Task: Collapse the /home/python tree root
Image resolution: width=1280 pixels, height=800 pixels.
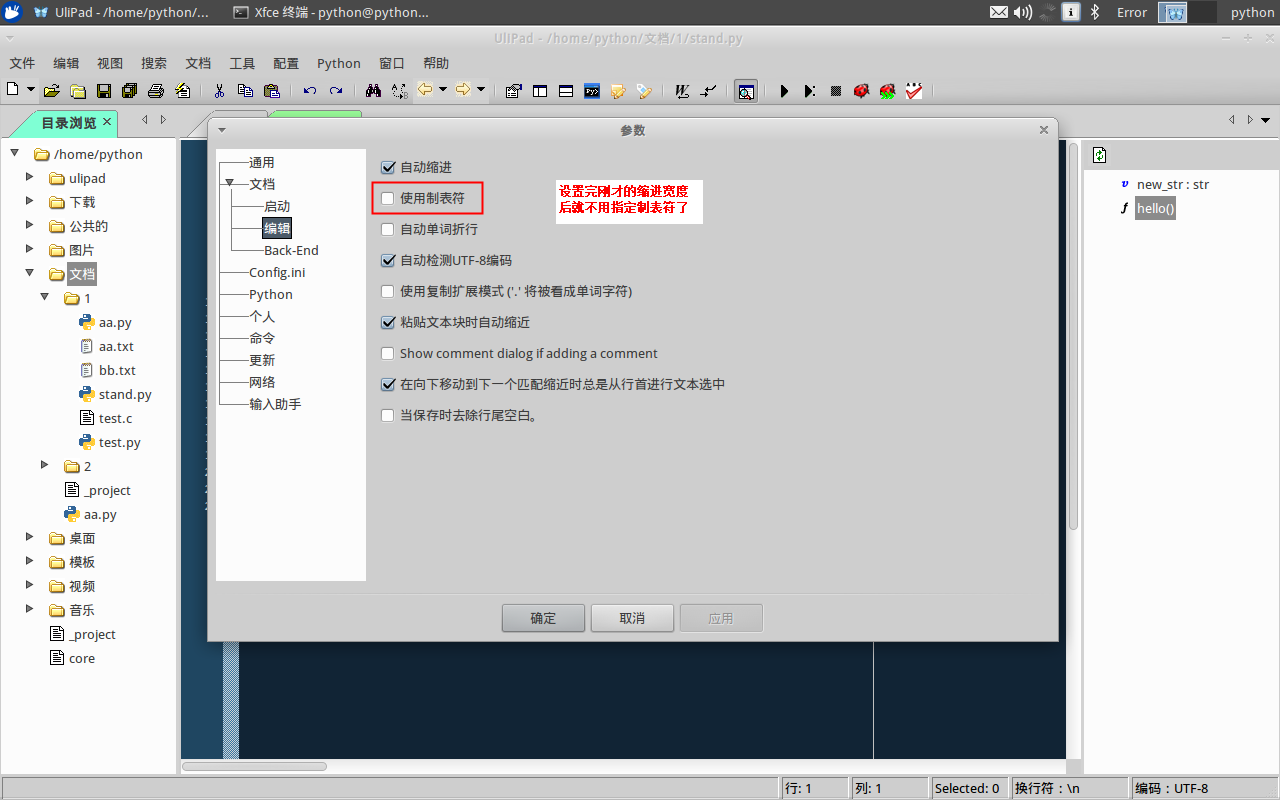Action: coord(15,154)
